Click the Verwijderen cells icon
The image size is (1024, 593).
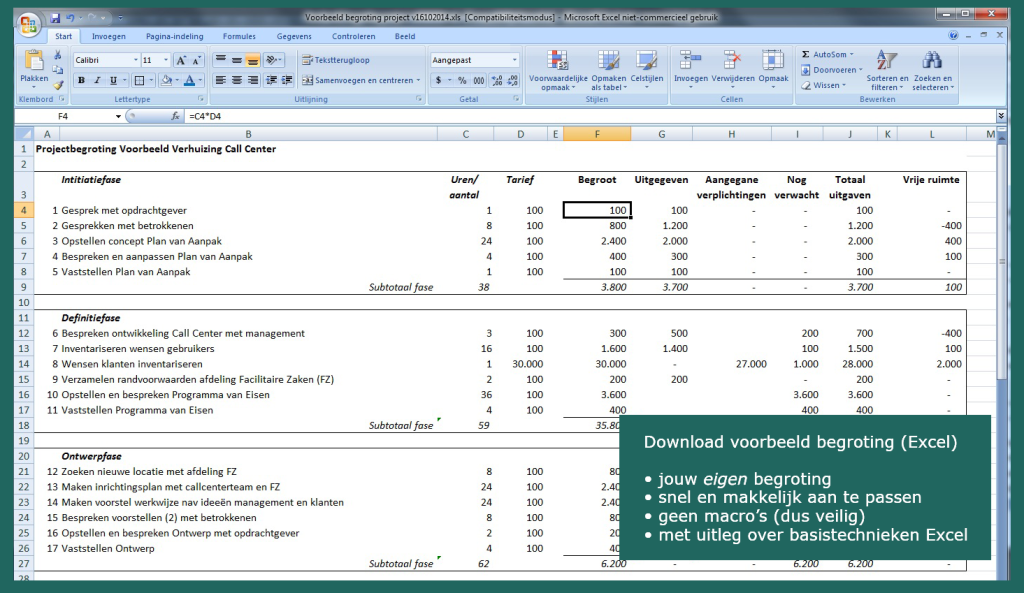coord(732,60)
